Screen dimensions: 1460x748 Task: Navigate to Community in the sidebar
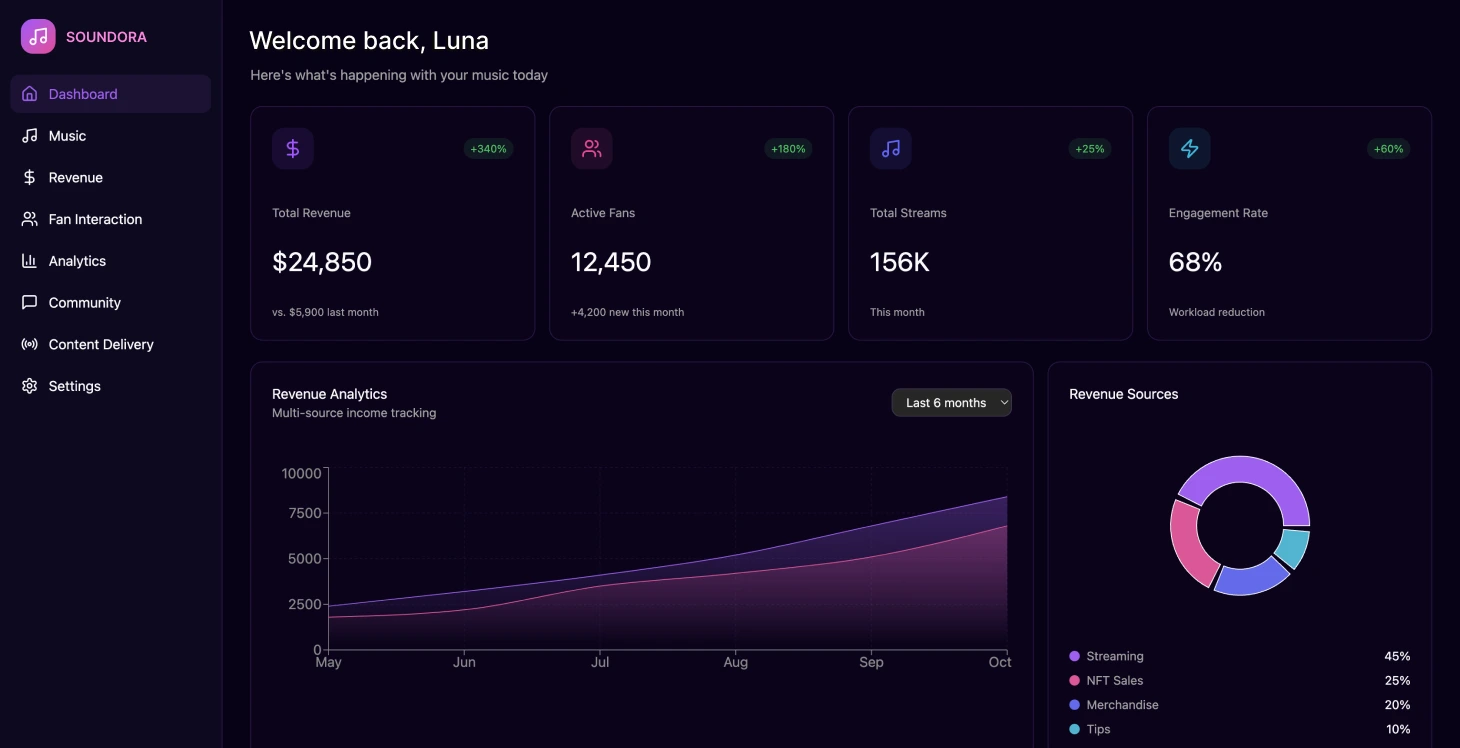pos(84,303)
